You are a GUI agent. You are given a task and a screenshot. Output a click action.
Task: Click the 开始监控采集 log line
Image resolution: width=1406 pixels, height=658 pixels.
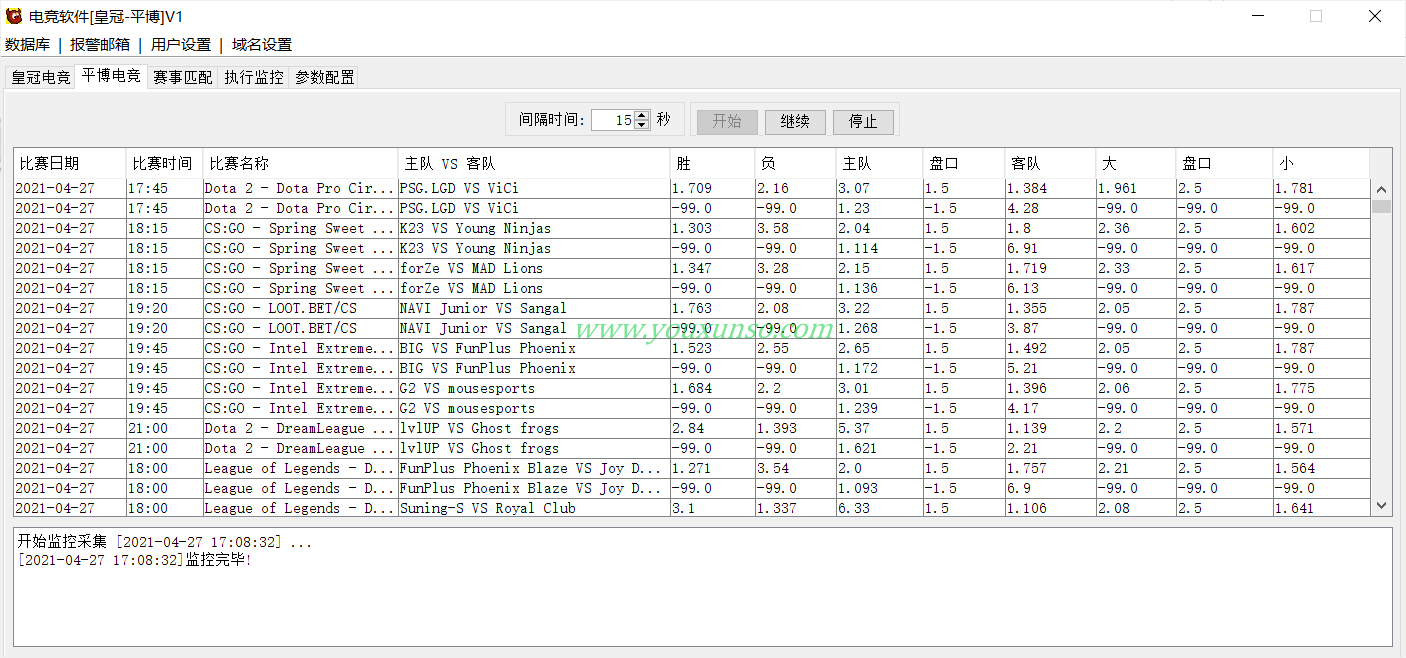(165, 541)
